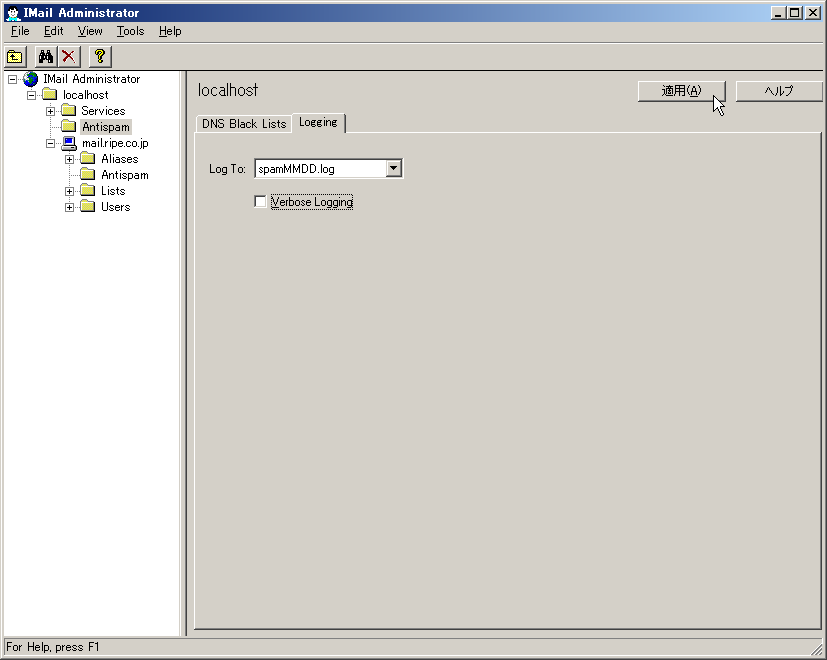The height and width of the screenshot is (660, 827).
Task: Select the IMail Administrator root label
Action: (x=92, y=79)
